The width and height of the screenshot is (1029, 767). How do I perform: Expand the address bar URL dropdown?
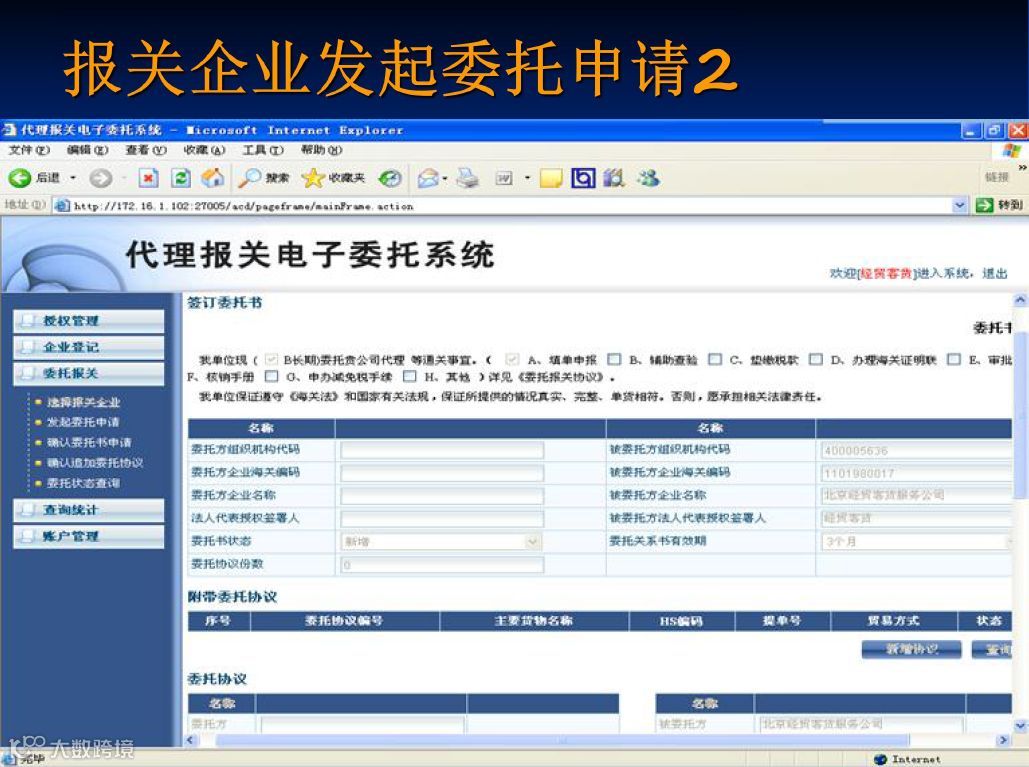[x=959, y=205]
